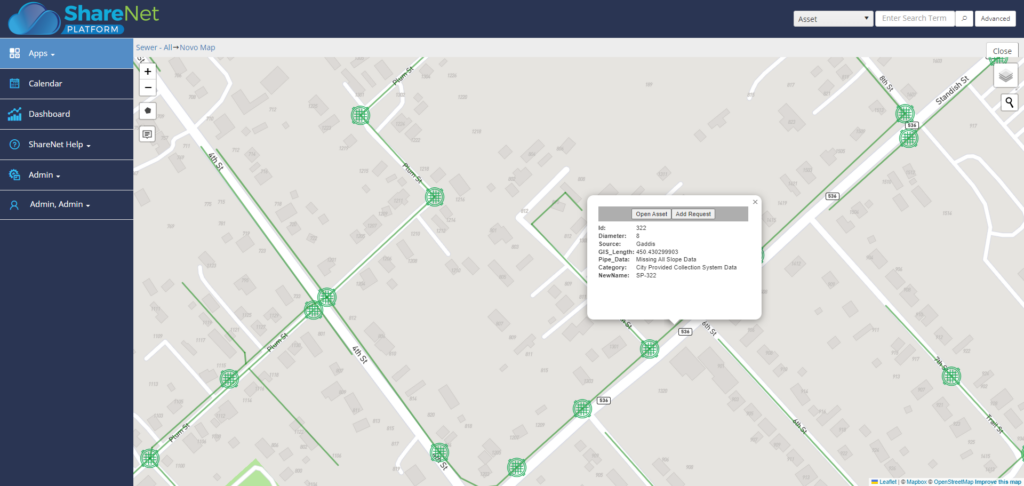The height and width of the screenshot is (486, 1024).
Task: Open the Apps menu
Action: click(67, 54)
